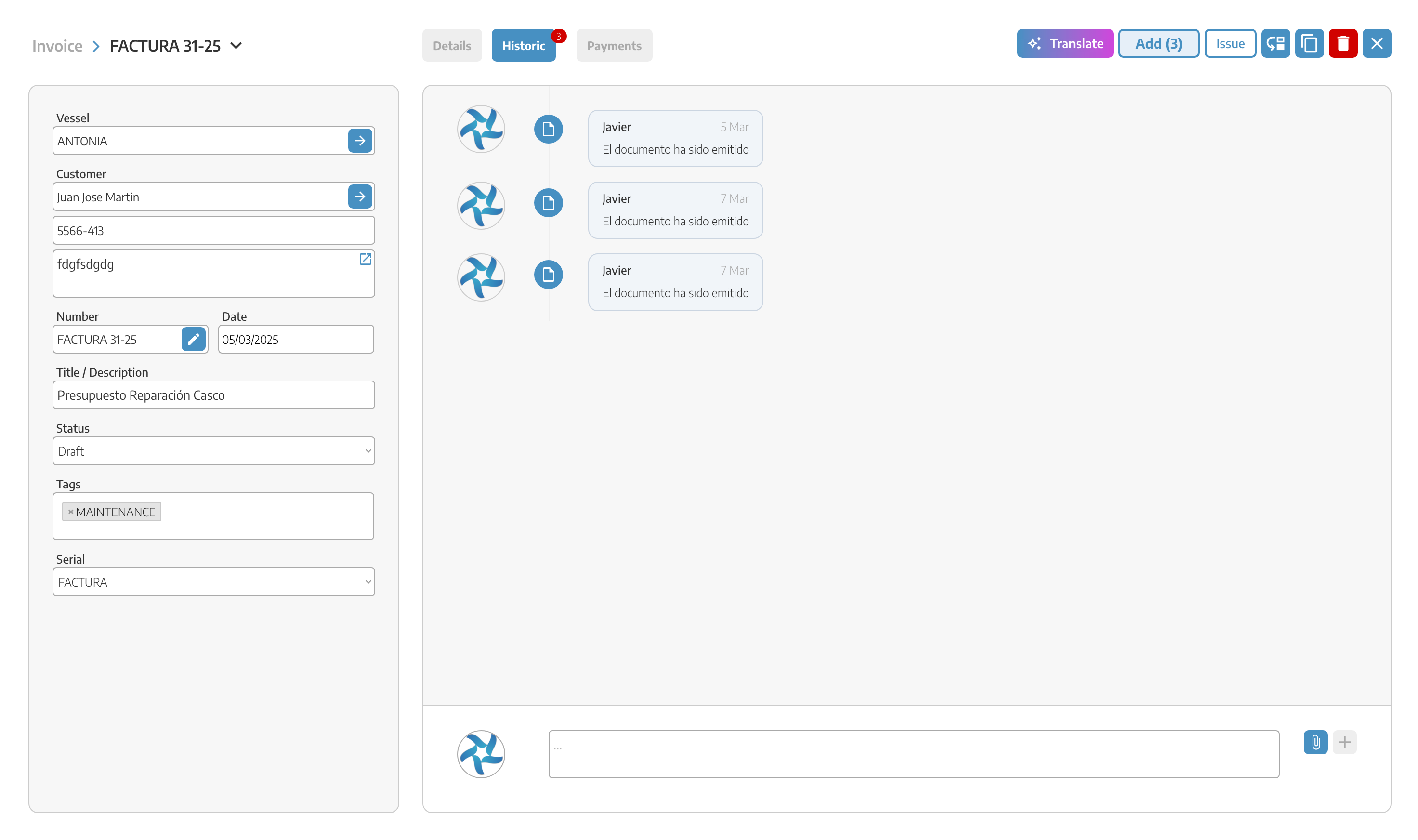Click the Date field 05/03/2025

[296, 339]
